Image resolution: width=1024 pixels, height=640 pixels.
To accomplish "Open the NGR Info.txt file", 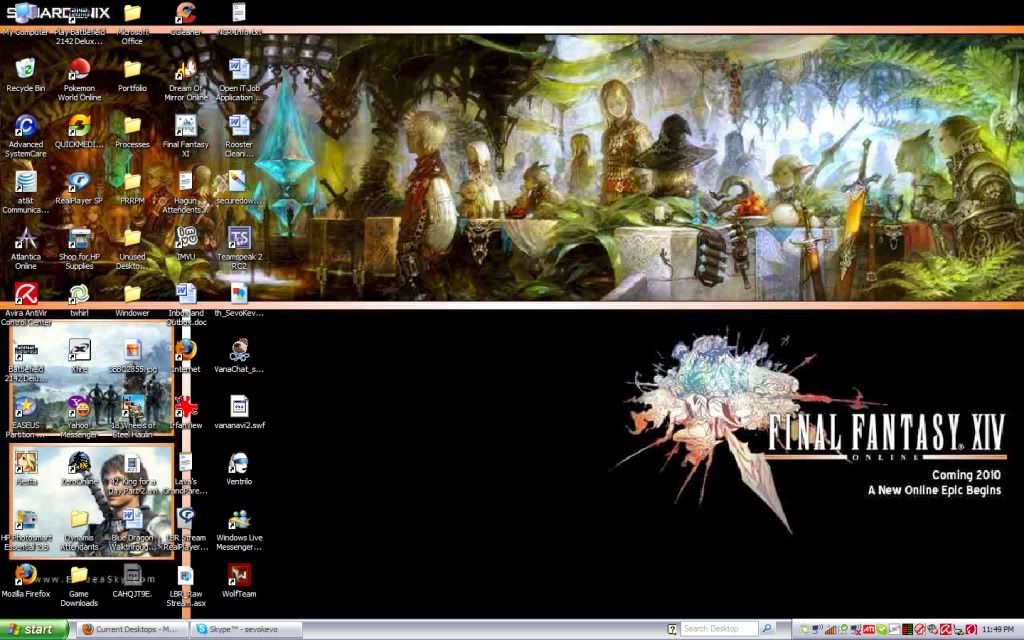I will [239, 13].
